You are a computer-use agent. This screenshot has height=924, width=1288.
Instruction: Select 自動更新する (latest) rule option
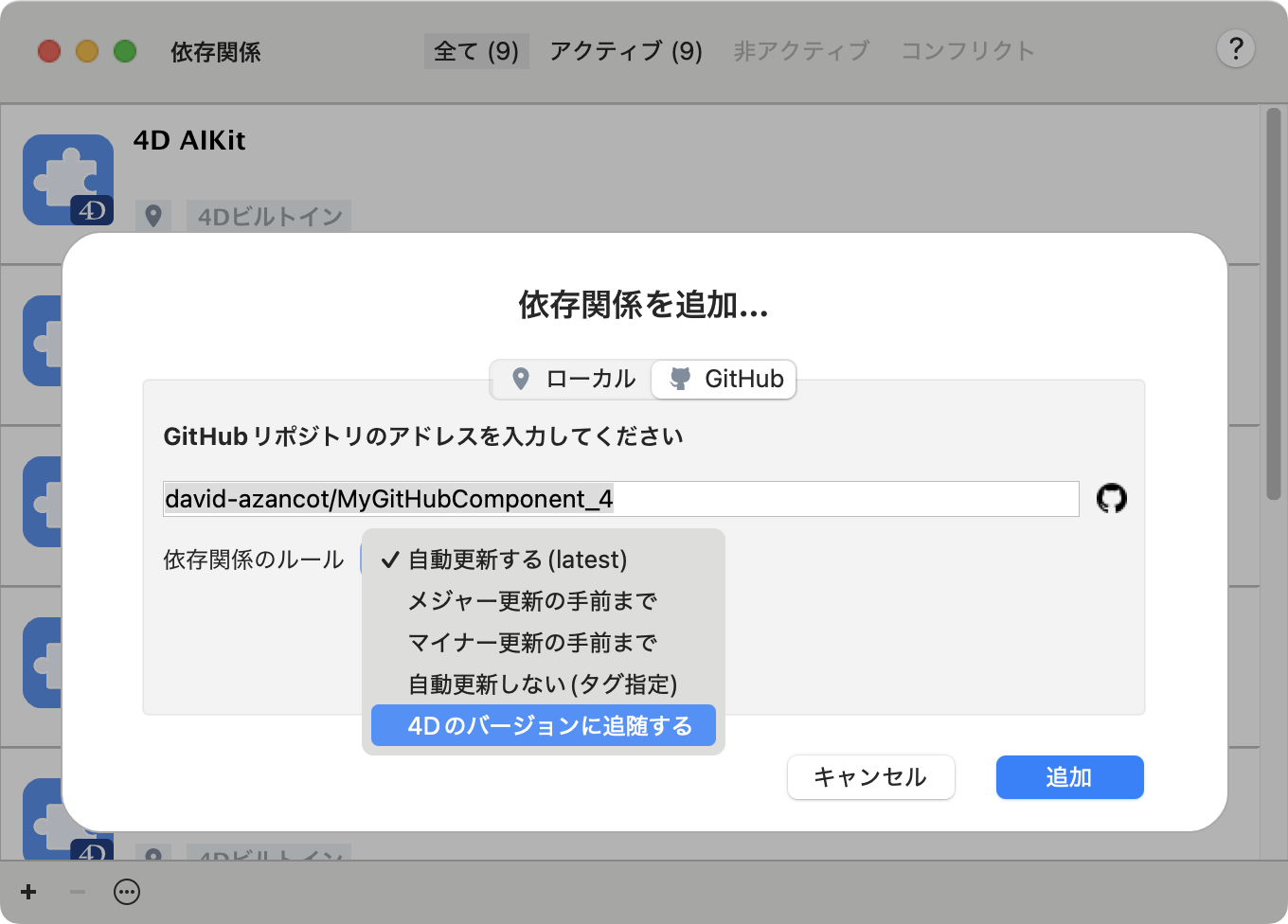click(x=517, y=560)
